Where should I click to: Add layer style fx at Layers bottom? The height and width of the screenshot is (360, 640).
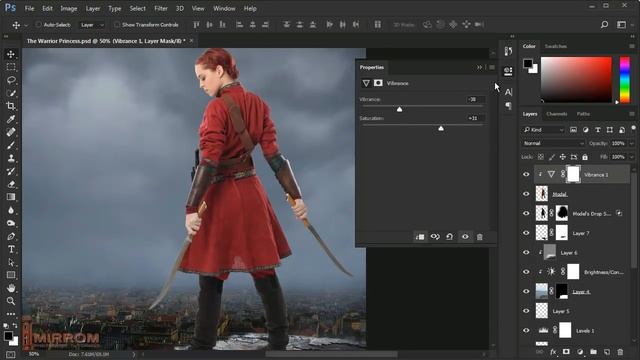point(553,352)
